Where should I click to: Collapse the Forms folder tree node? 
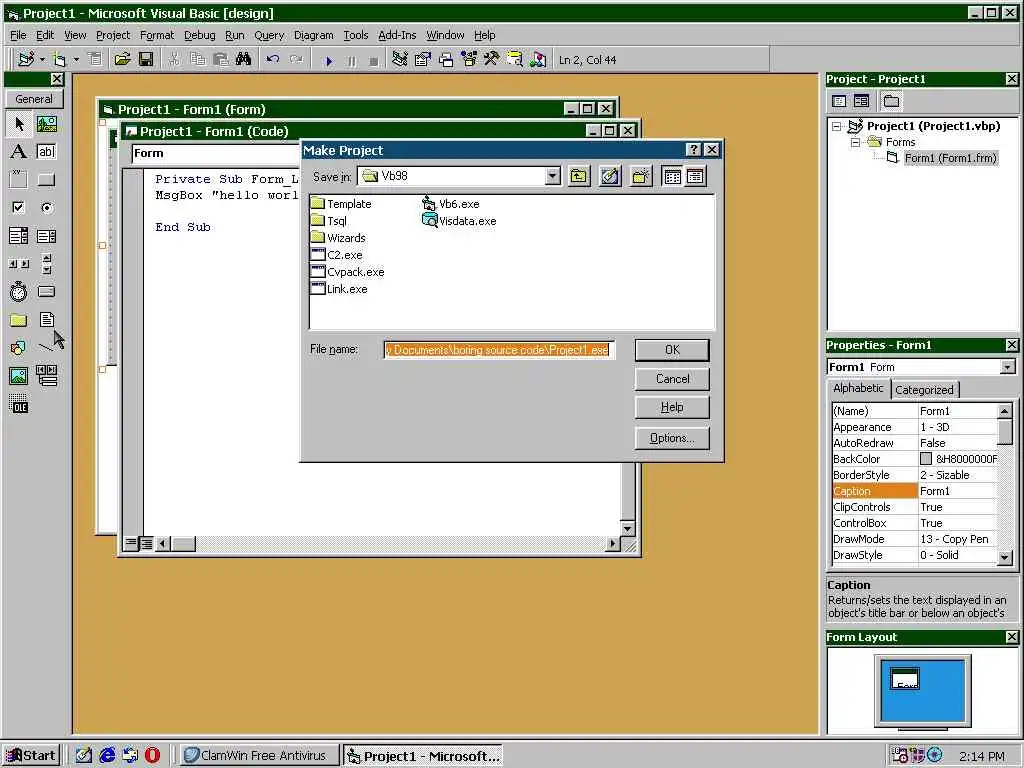pos(855,142)
